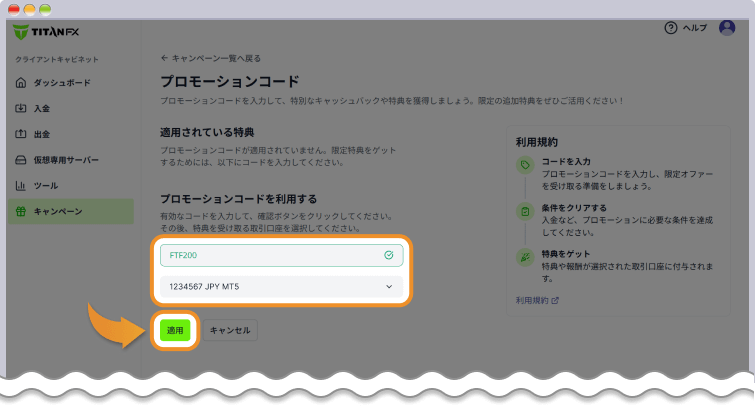Click the 仮想専用サーバー server icon
Viewport: 755px width, 408px height.
tap(21, 160)
